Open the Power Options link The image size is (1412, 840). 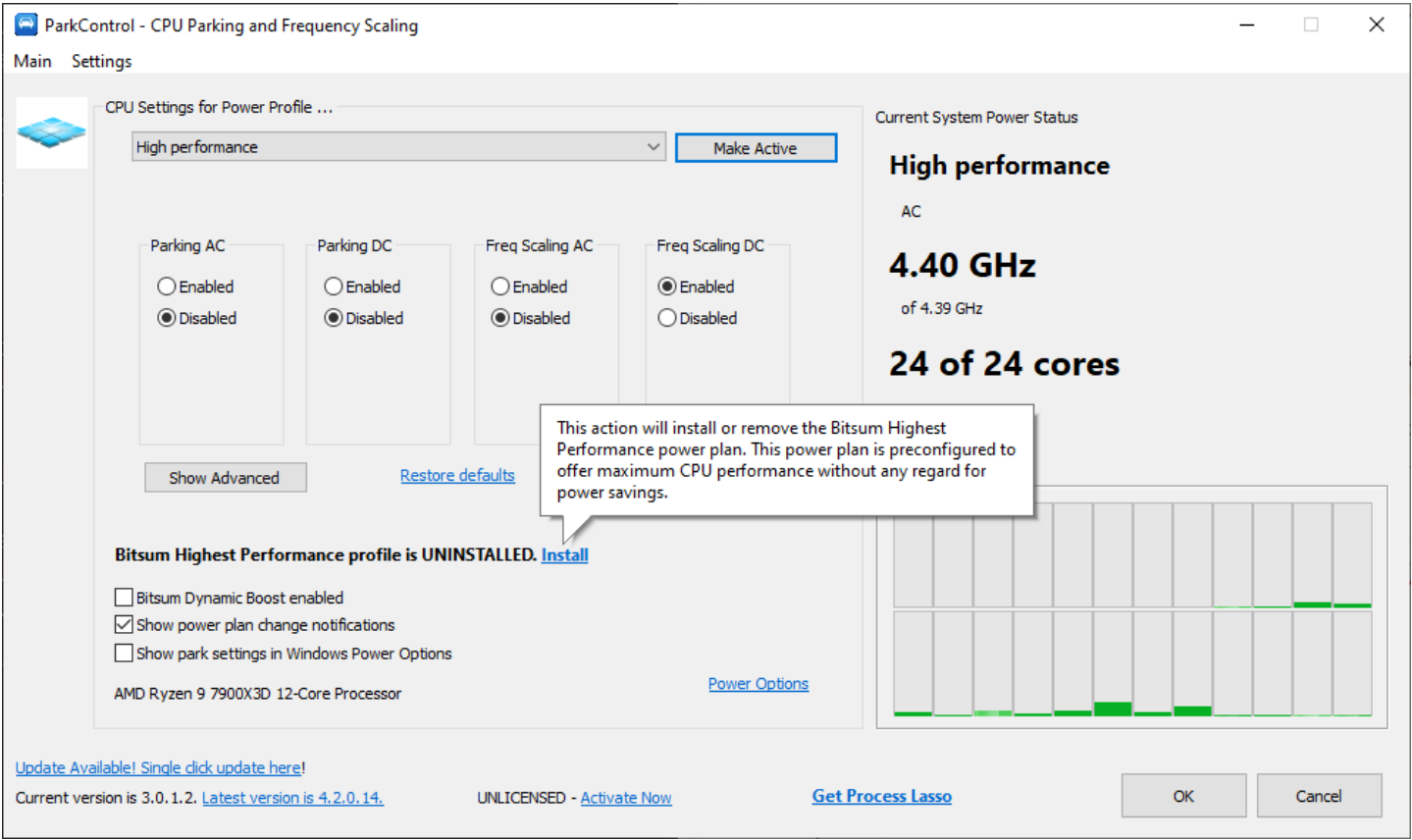pyautogui.click(x=758, y=684)
